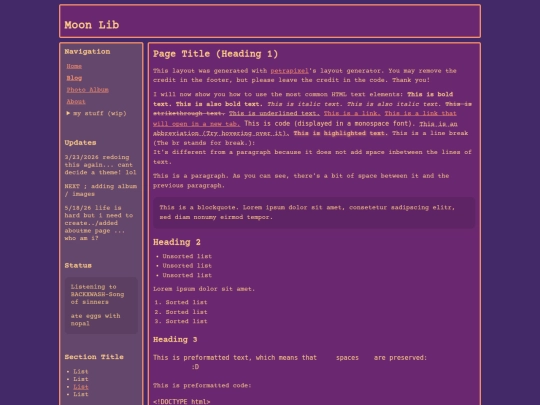Click the Section Title heading
Viewport: 540px width, 405px height.
(94, 357)
